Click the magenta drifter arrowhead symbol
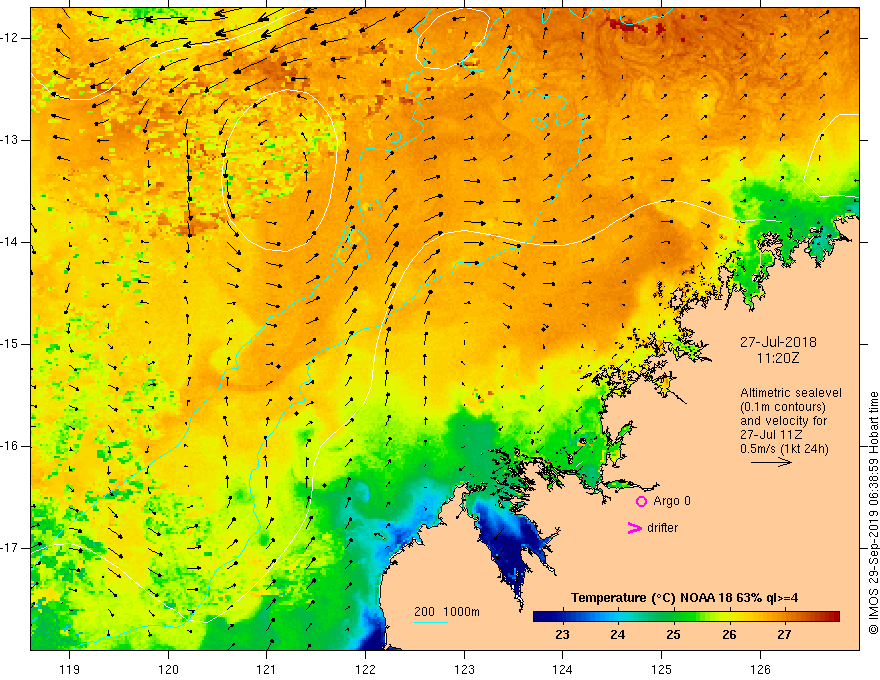 (634, 528)
